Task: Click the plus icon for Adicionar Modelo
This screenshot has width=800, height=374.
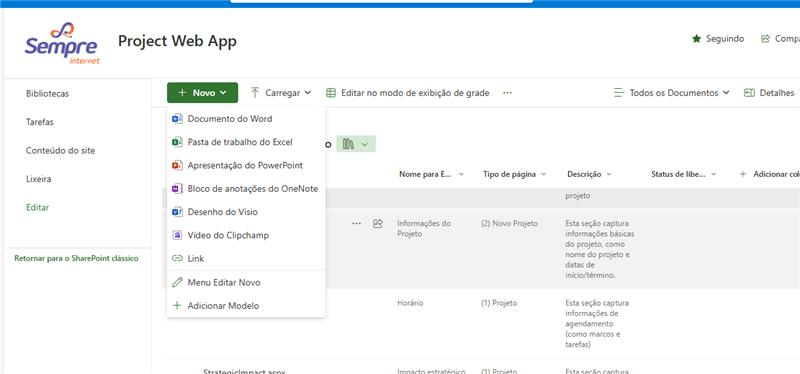Action: tap(177, 306)
